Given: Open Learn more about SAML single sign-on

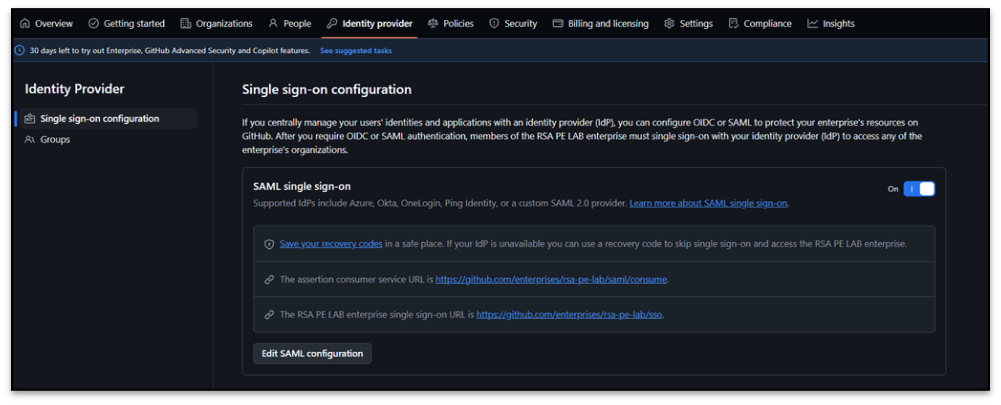Looking at the screenshot, I should [708, 203].
